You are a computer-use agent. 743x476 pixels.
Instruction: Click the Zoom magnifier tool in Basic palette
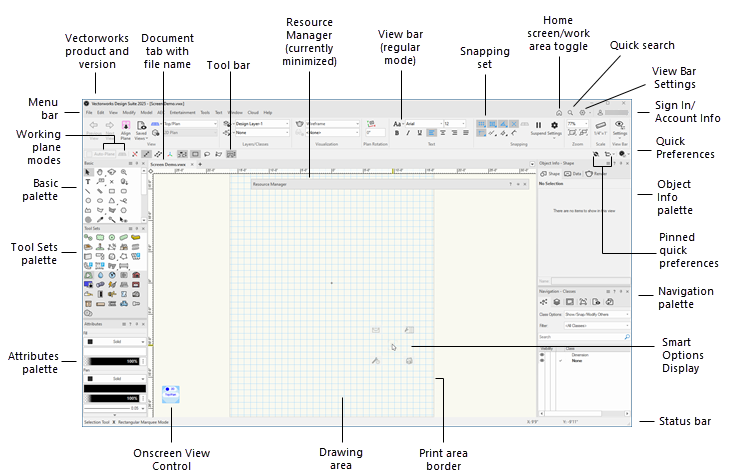tap(123, 172)
